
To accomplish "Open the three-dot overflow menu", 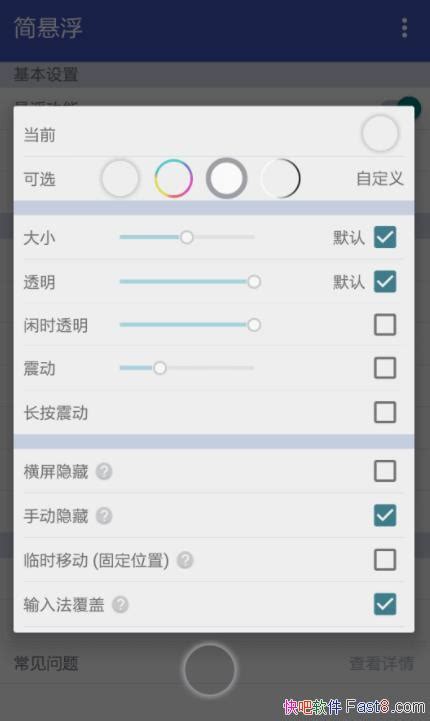I will coord(404,28).
